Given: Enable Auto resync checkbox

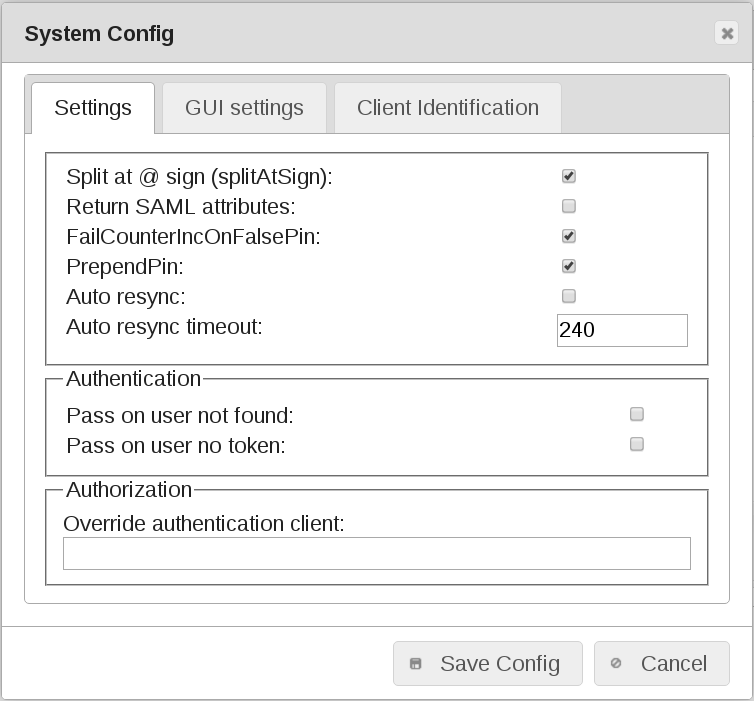Looking at the screenshot, I should click(x=569, y=296).
